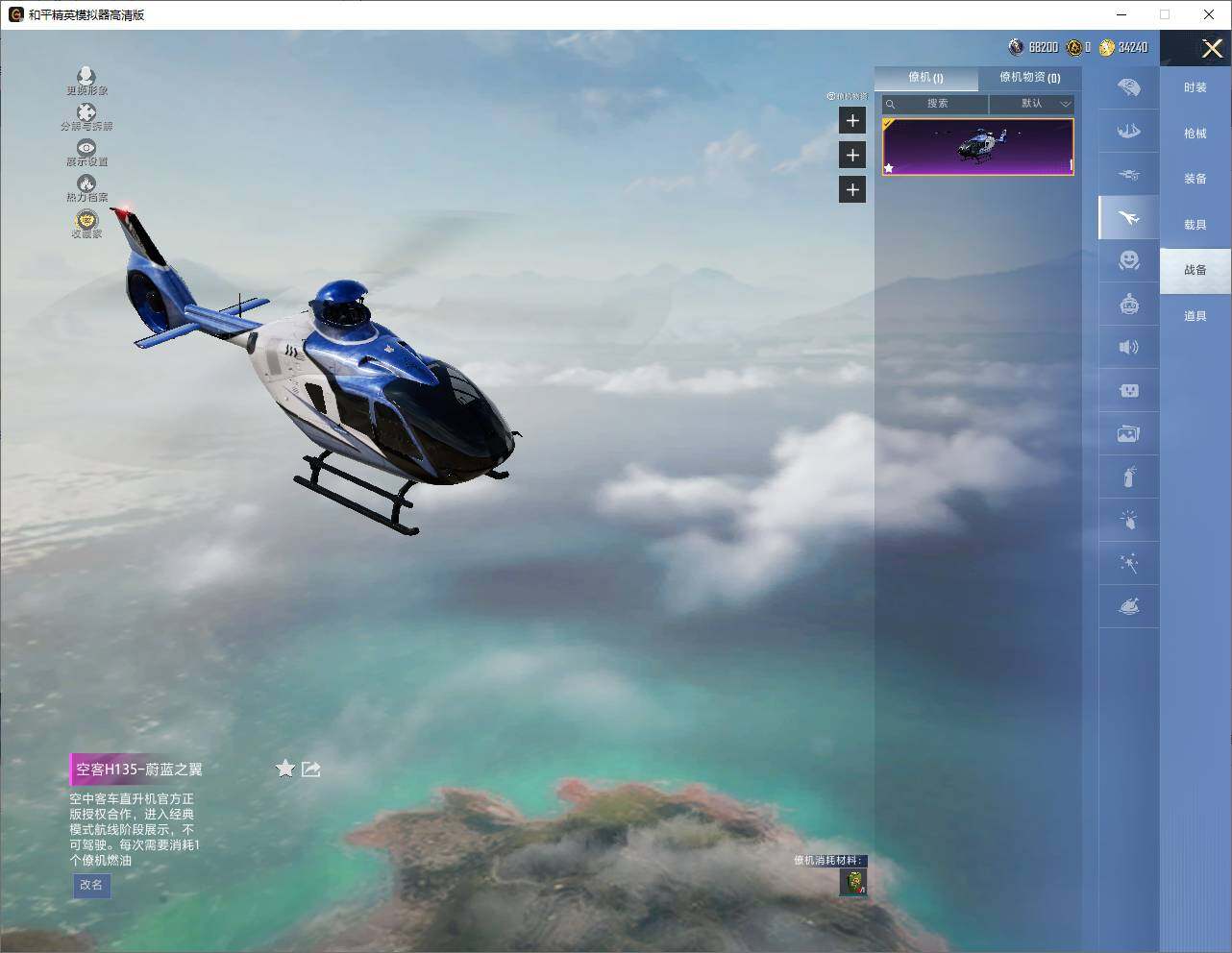Select the drone category icon
Screen dimensions: 1232x953
pyautogui.click(x=1129, y=175)
